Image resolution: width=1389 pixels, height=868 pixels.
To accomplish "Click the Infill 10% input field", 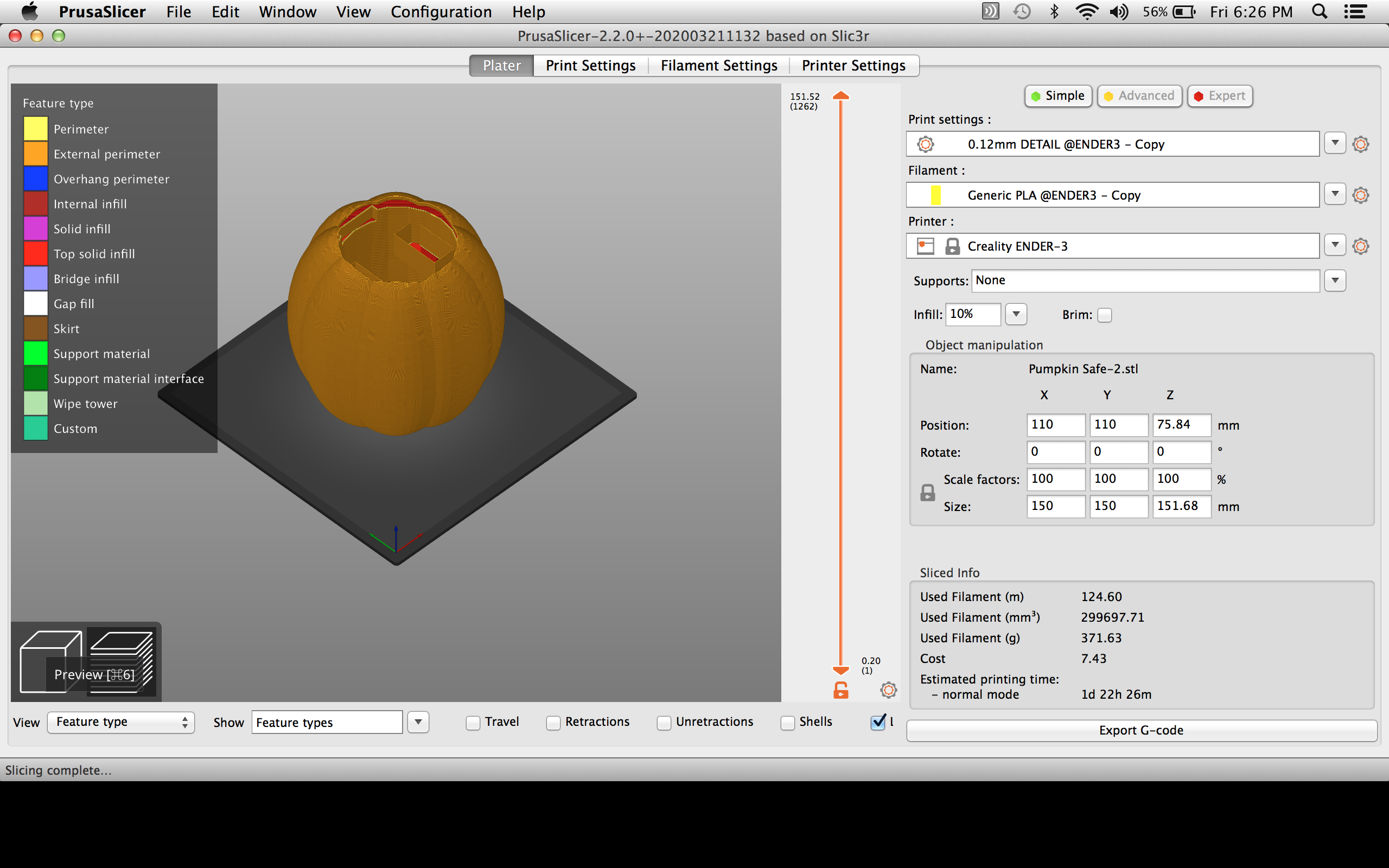I will [973, 314].
